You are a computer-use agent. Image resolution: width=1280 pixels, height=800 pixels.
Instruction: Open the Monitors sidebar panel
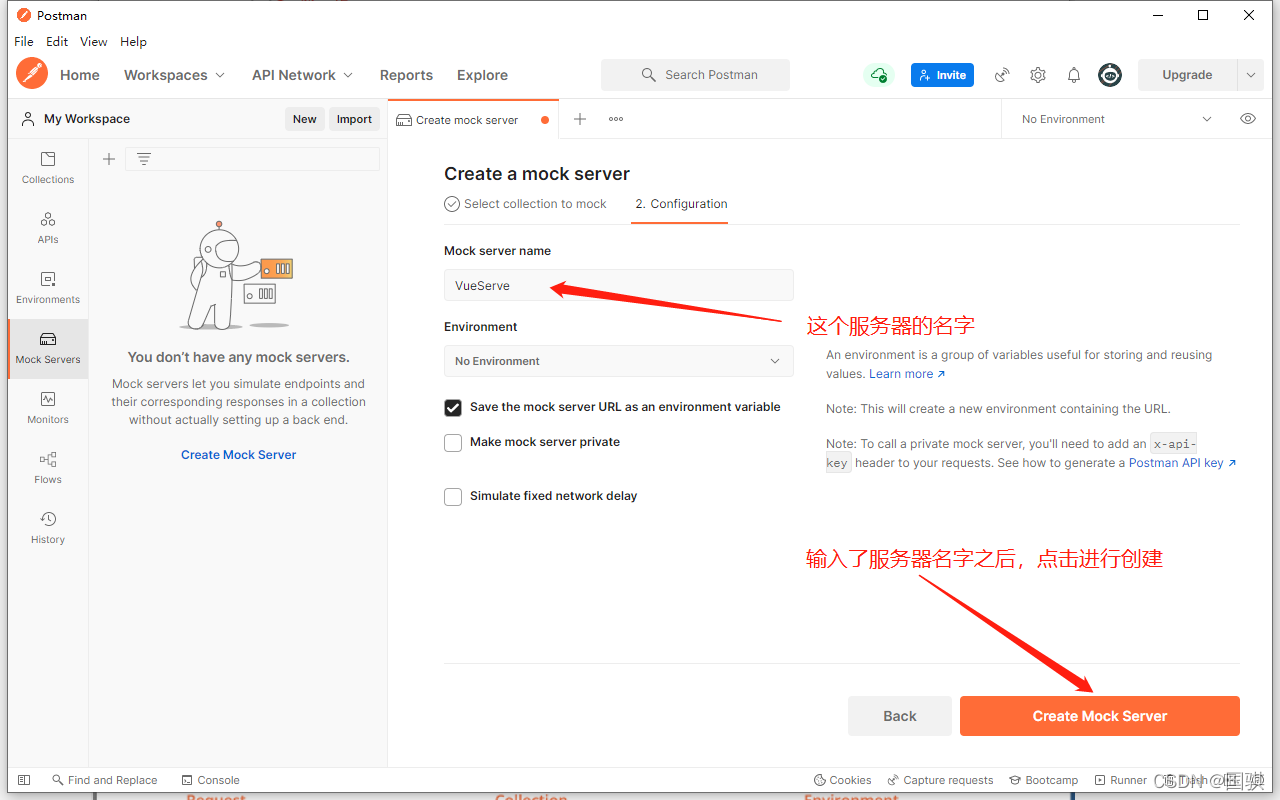[x=48, y=408]
